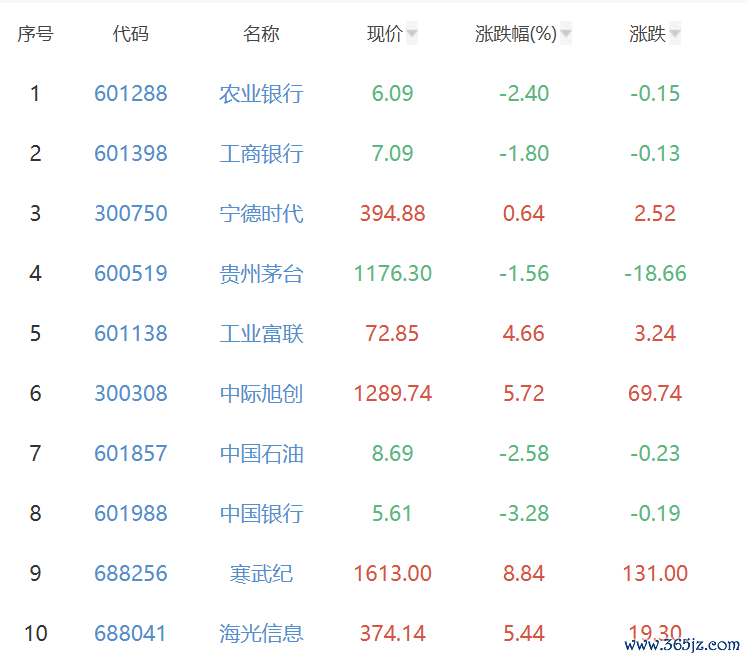Select percent change 8.84 cell
Screen dimensions: 747x660
tap(524, 574)
